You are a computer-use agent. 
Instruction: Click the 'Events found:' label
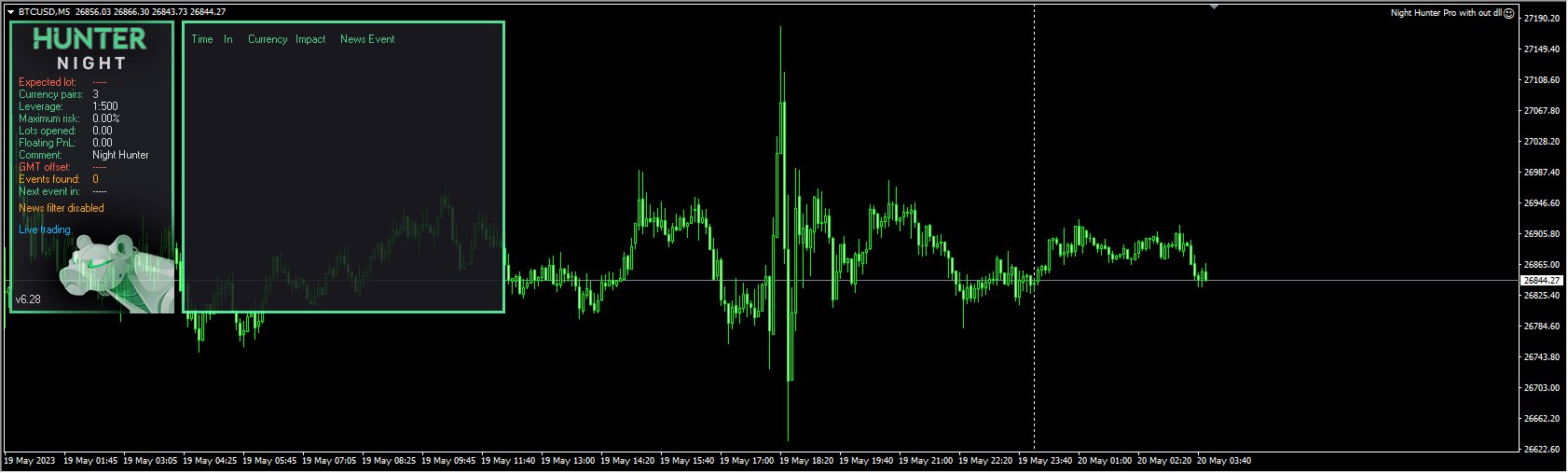pos(49,179)
